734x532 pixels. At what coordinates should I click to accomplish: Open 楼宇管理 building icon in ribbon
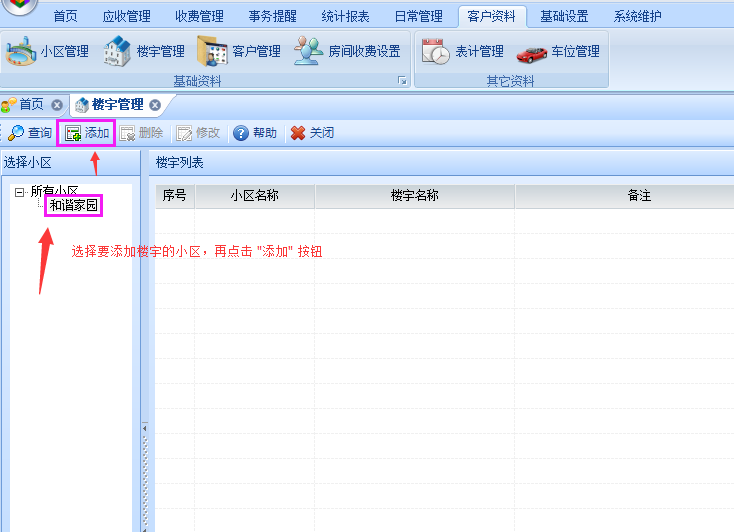(x=117, y=51)
